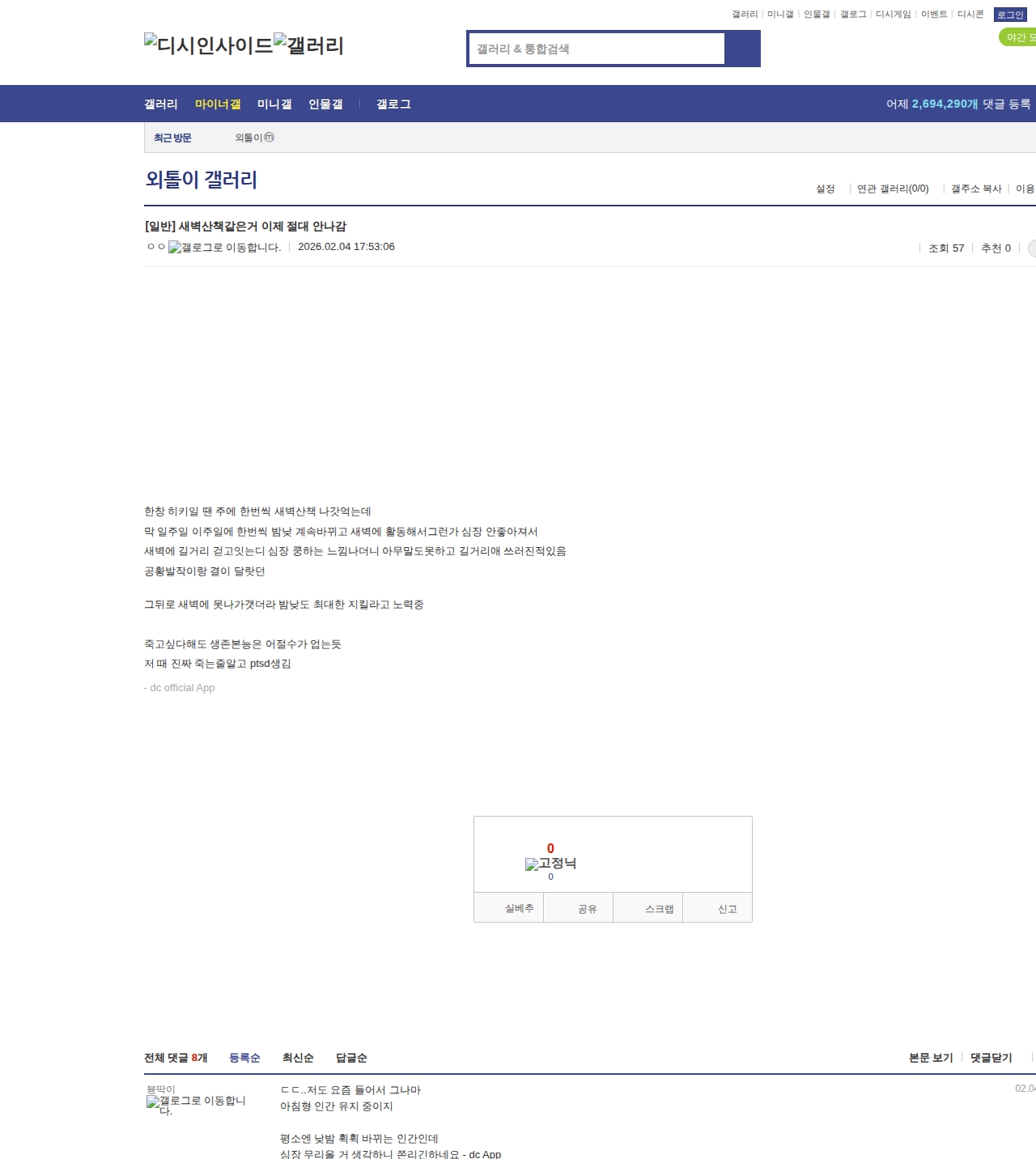Click the 공유 share button

(x=579, y=908)
